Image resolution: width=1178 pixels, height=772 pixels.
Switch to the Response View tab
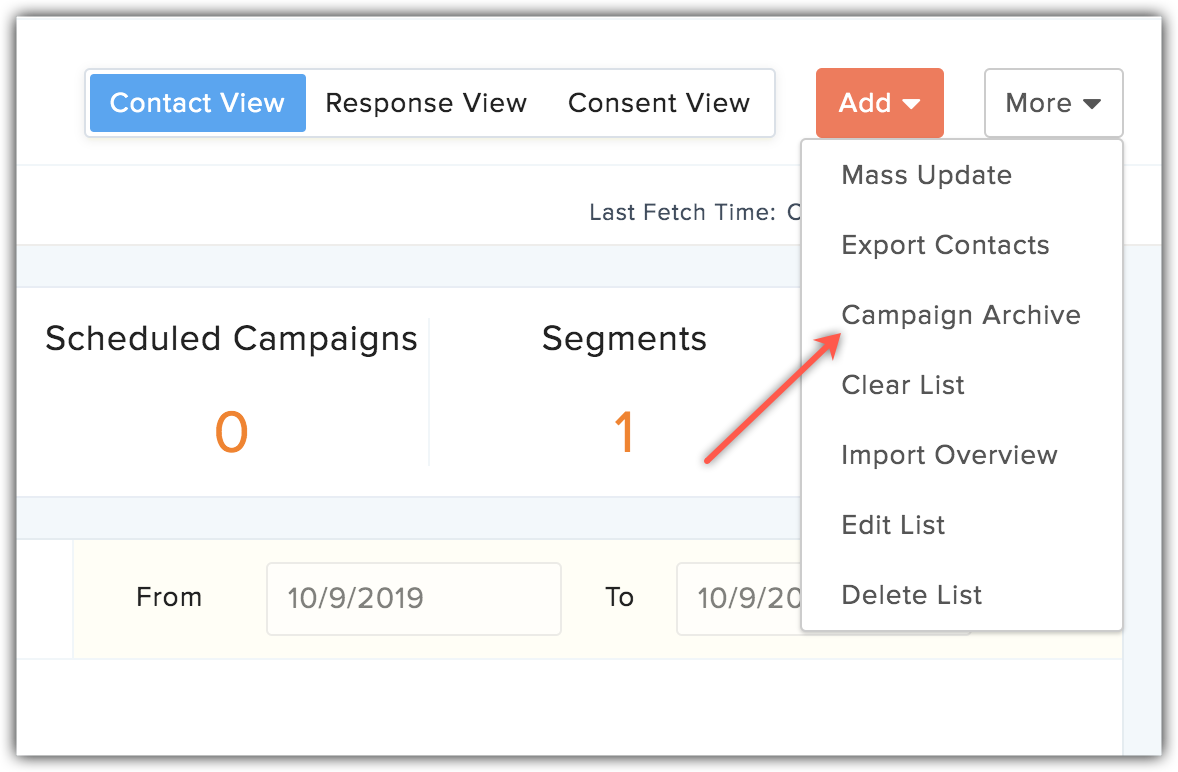426,102
